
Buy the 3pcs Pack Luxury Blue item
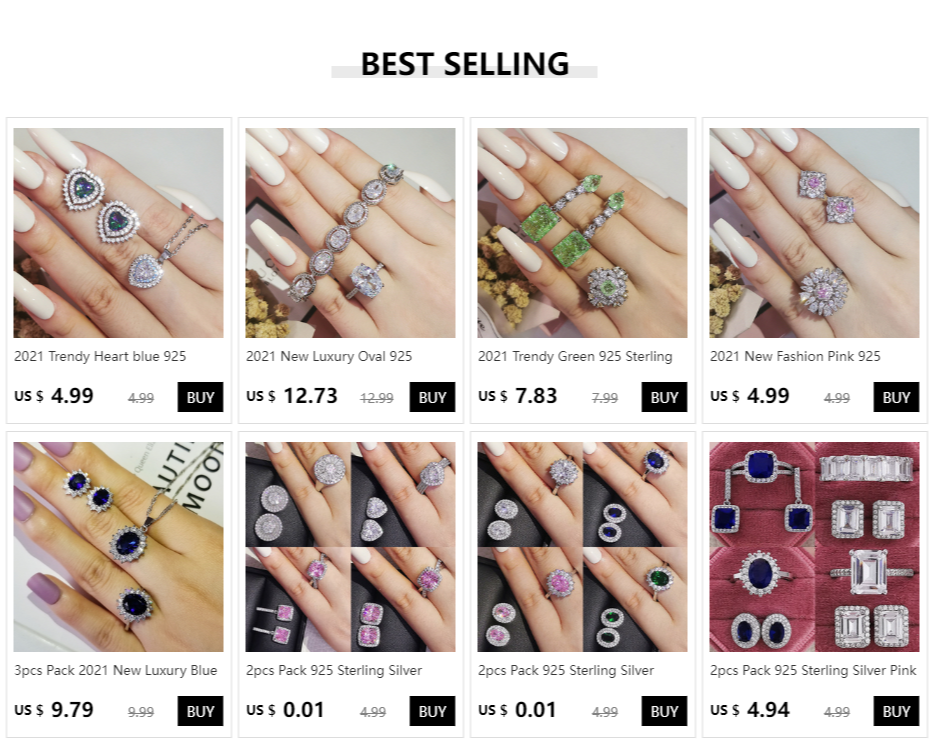pos(200,711)
